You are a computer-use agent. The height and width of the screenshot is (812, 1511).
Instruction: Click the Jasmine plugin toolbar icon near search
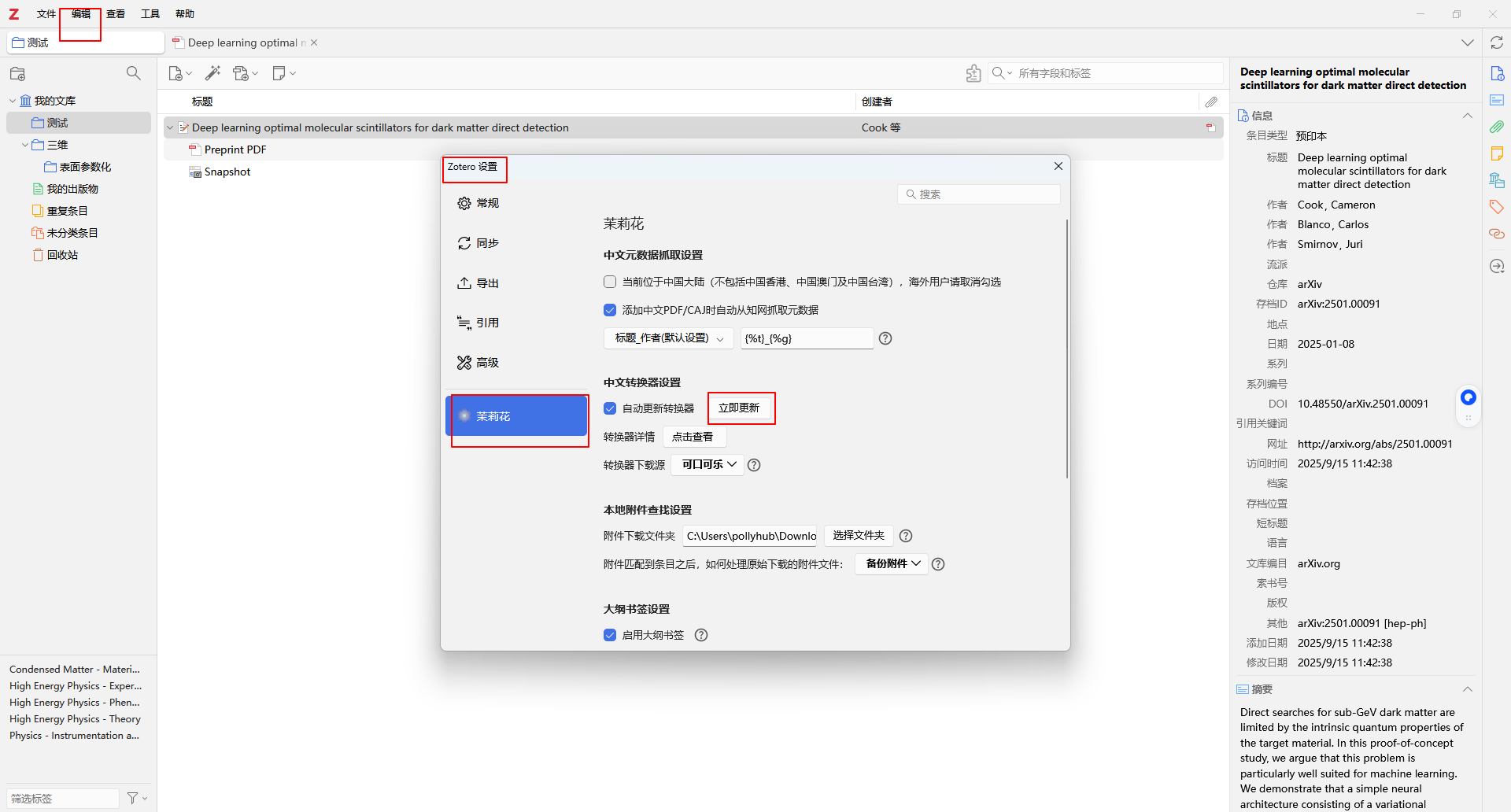(973, 73)
